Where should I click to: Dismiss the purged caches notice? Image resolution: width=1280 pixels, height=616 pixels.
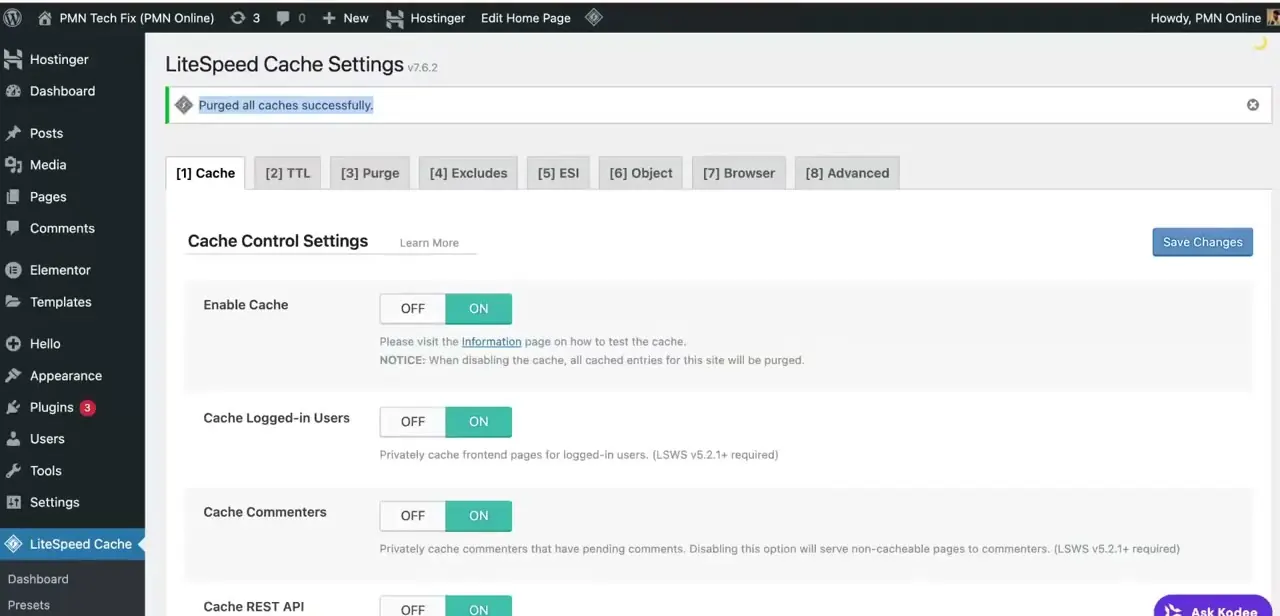pos(1252,105)
